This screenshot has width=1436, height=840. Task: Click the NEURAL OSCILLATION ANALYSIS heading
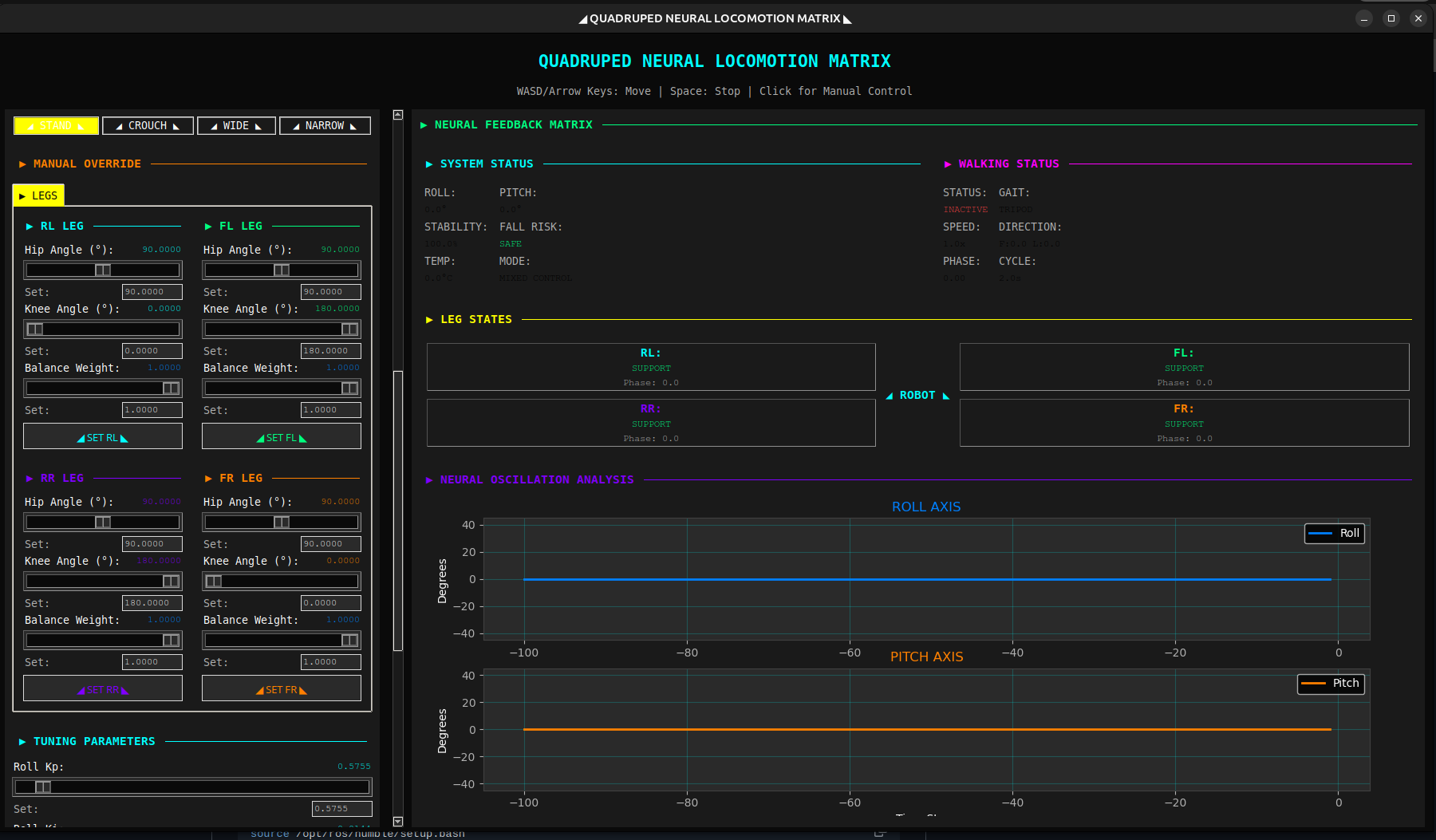(537, 480)
